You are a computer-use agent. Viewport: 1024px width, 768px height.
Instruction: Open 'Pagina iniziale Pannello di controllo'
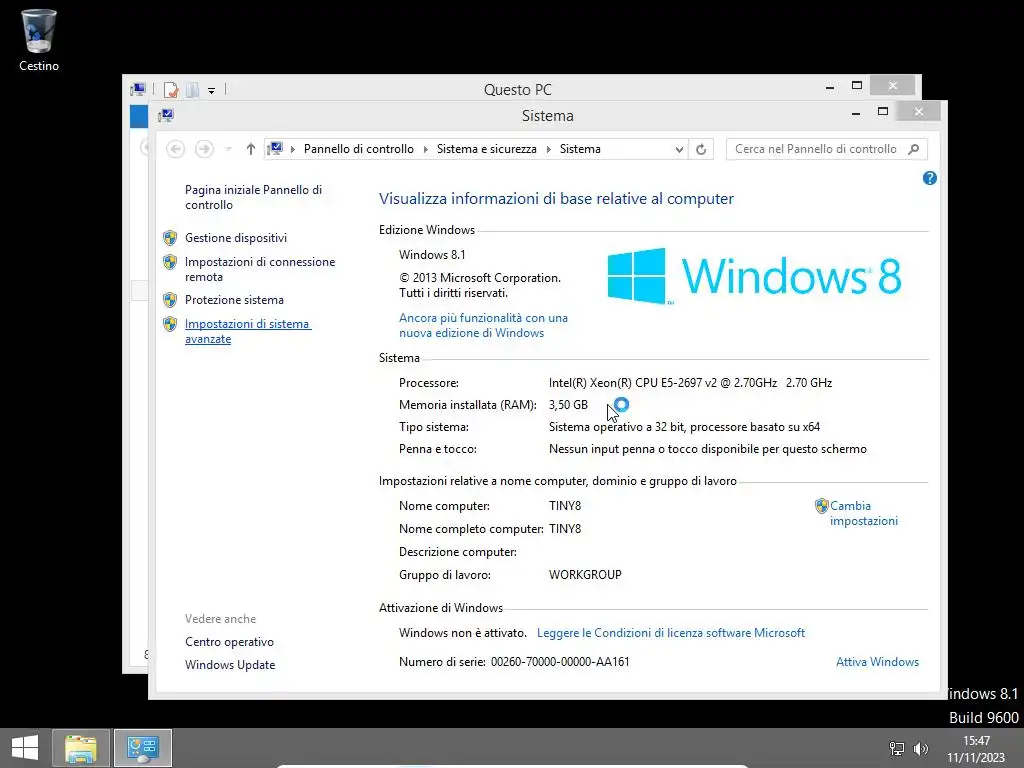(x=253, y=197)
